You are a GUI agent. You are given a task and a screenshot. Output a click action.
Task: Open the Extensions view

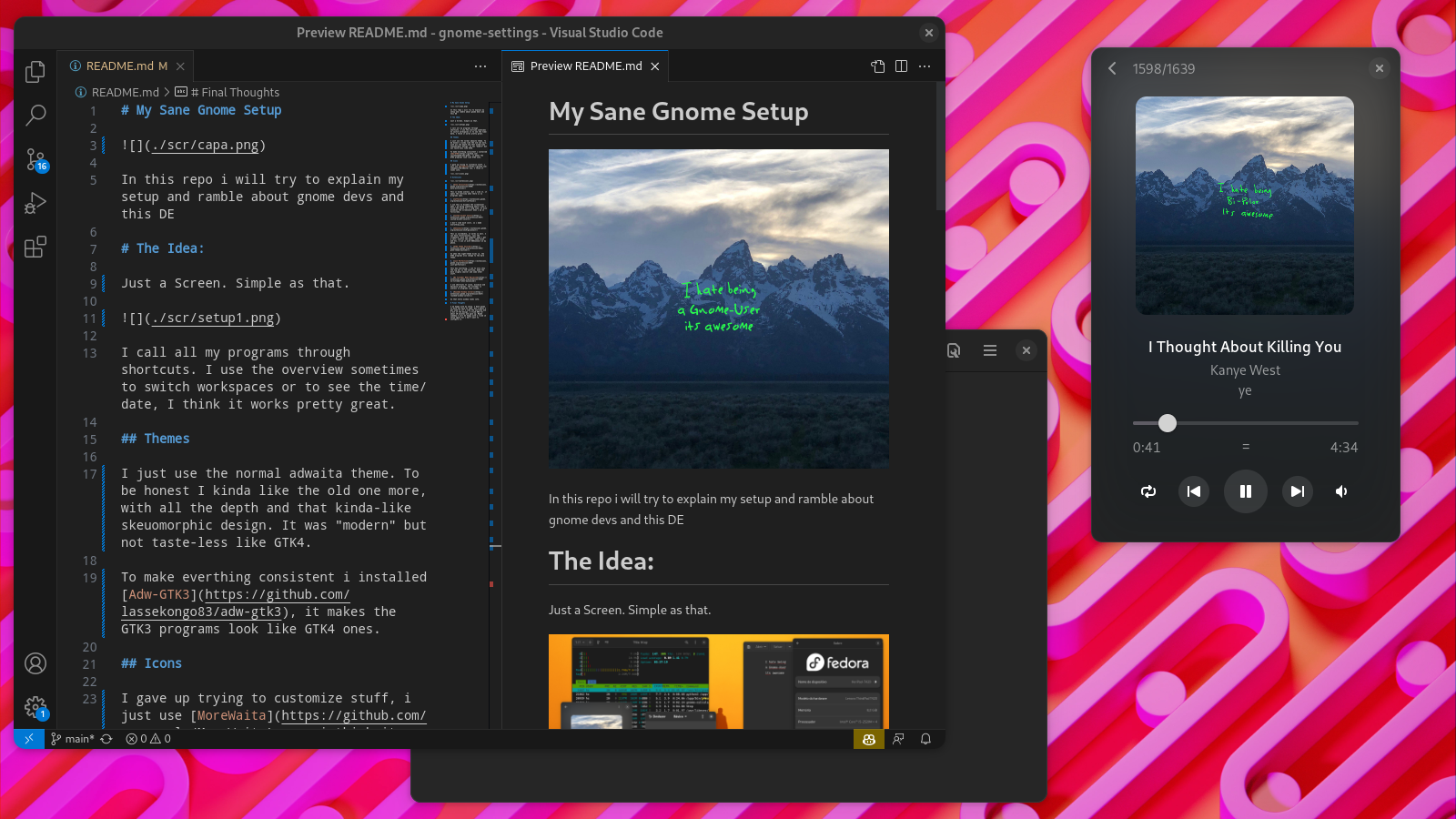point(35,247)
